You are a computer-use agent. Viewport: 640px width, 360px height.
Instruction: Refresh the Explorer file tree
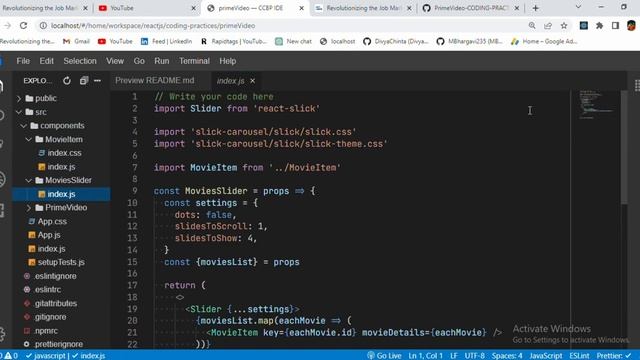click(x=67, y=81)
